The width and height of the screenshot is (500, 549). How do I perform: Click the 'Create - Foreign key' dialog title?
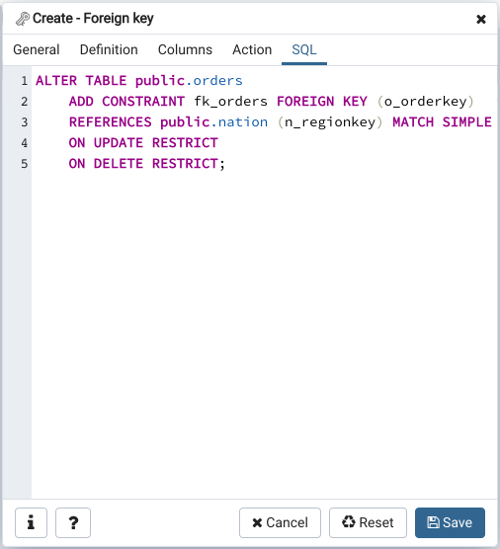(93, 18)
